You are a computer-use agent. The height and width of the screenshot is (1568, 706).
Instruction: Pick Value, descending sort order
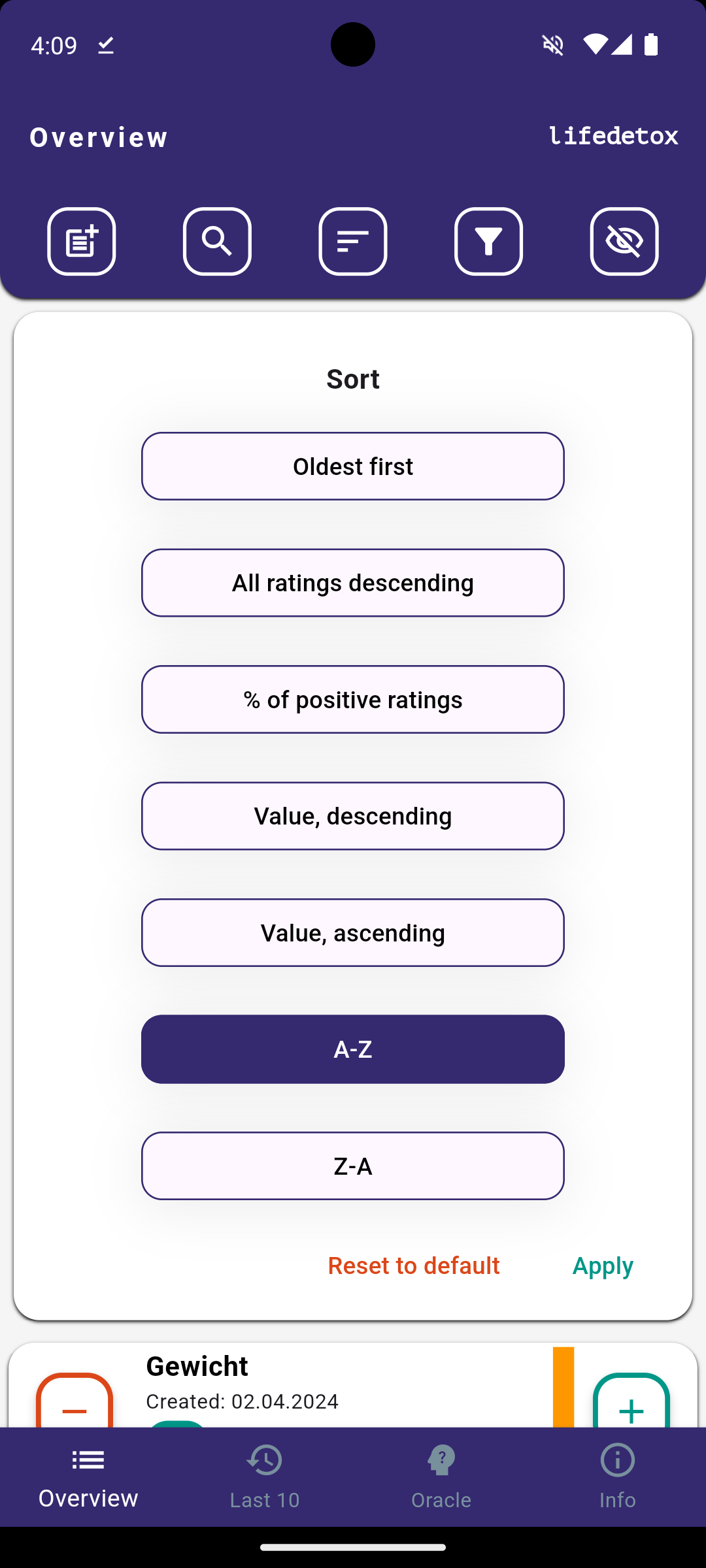(353, 816)
